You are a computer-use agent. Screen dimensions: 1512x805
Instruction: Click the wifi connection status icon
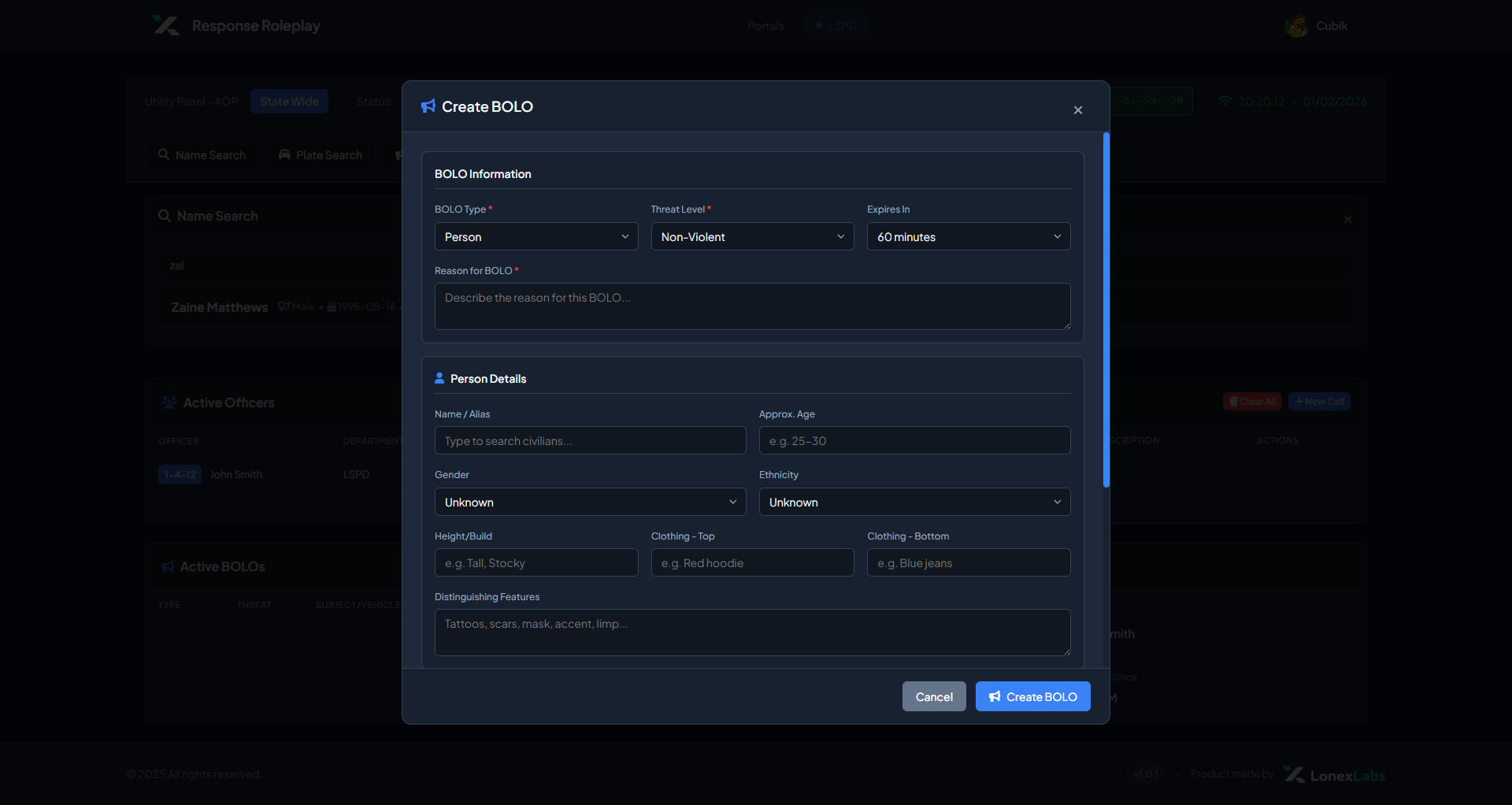(x=1225, y=102)
